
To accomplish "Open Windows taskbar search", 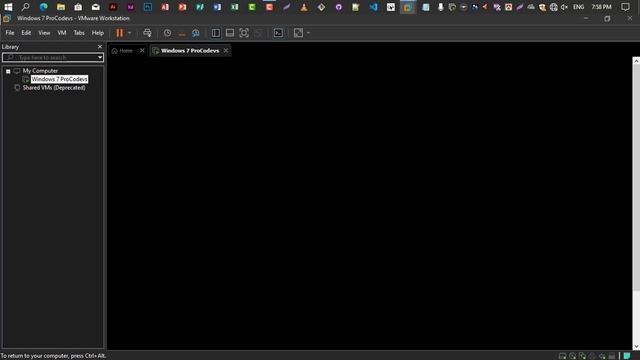I will pyautogui.click(x=26, y=7).
